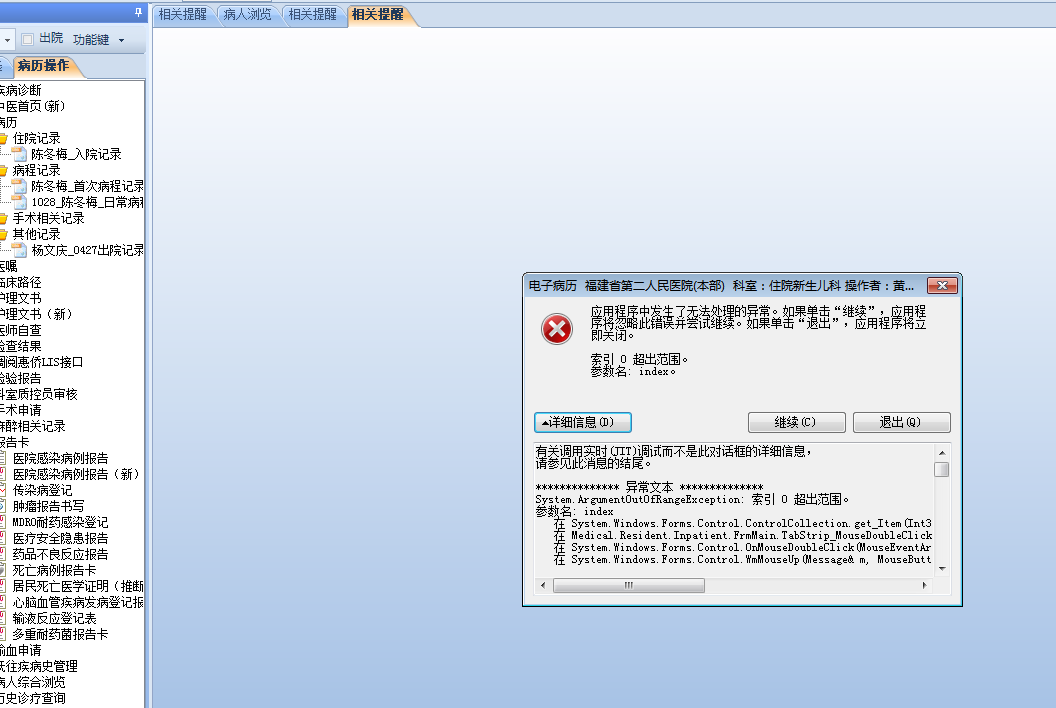Click the red error icon in the dialog
This screenshot has width=1056, height=708.
click(x=557, y=329)
